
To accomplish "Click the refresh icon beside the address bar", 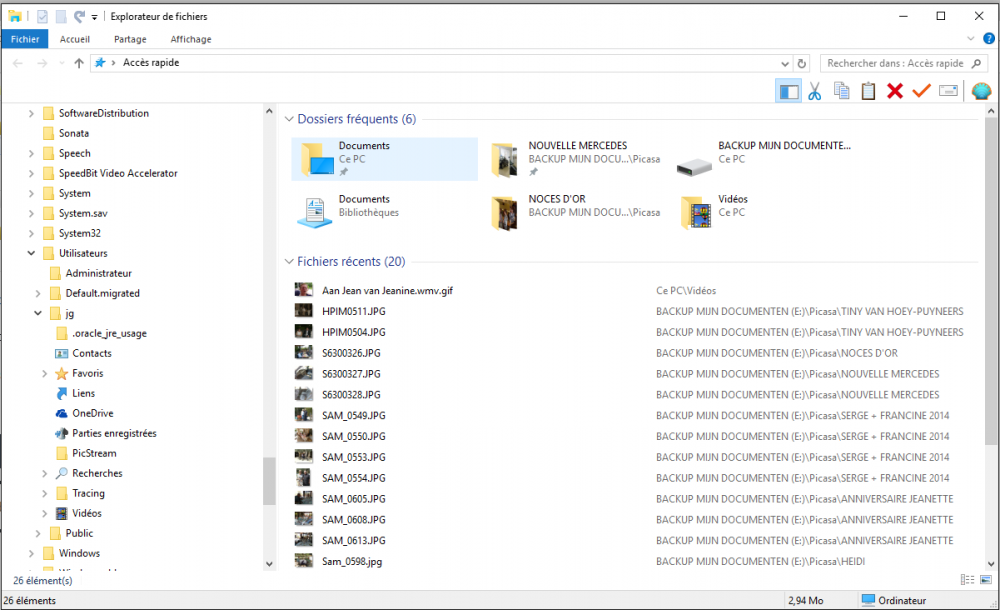I will [x=800, y=62].
